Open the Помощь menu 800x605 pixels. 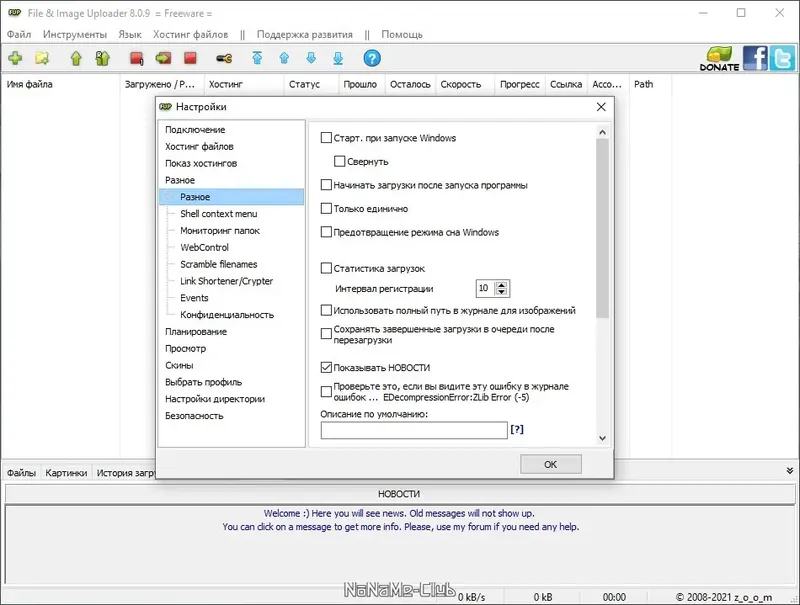(402, 34)
